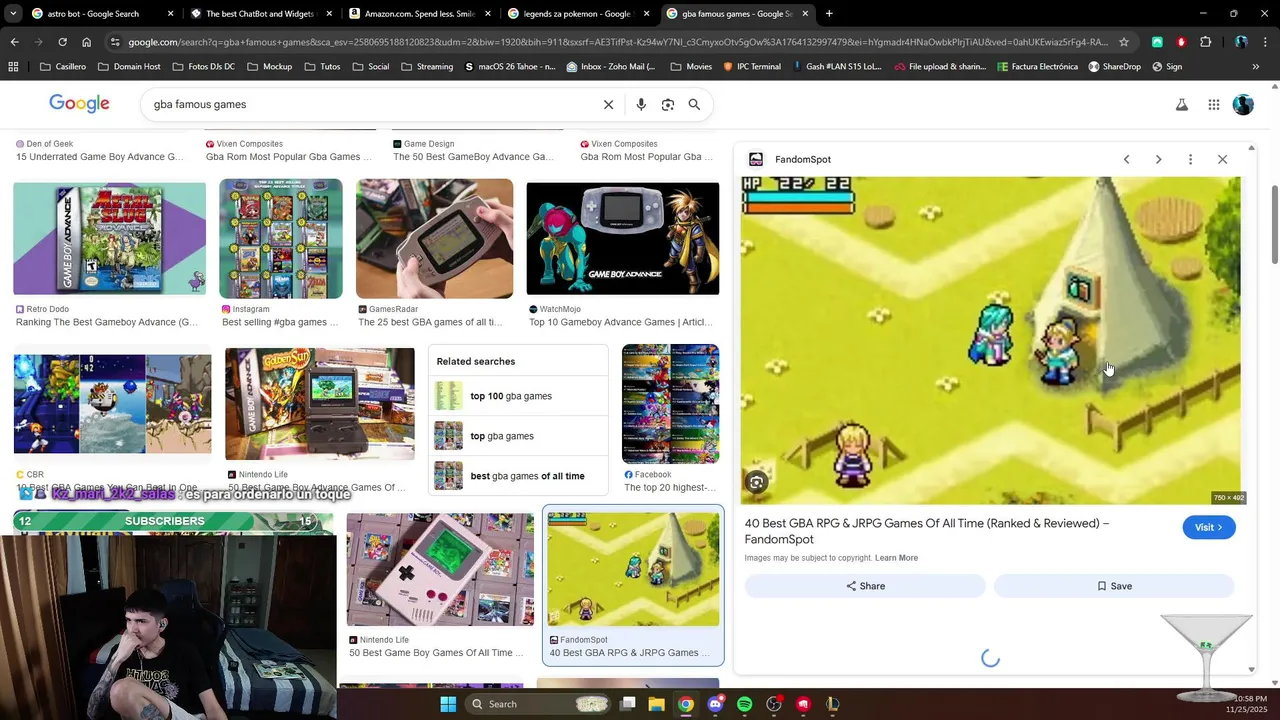
Task: Click the Google logo
Action: tap(79, 104)
